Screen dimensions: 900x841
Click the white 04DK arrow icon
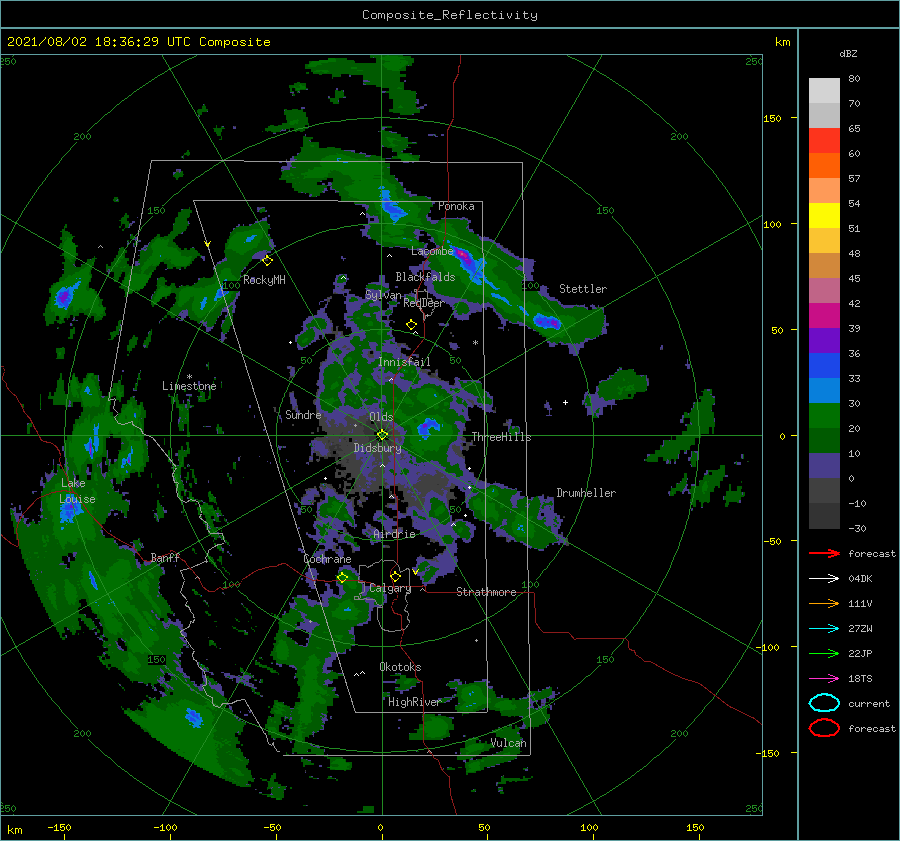pyautogui.click(x=824, y=579)
